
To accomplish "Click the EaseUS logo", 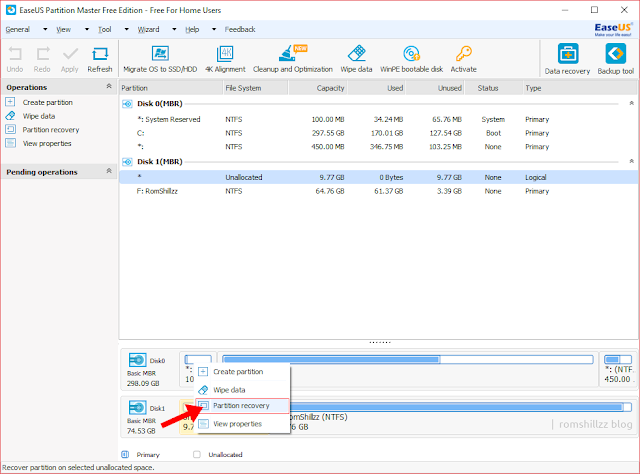I will click(x=613, y=29).
